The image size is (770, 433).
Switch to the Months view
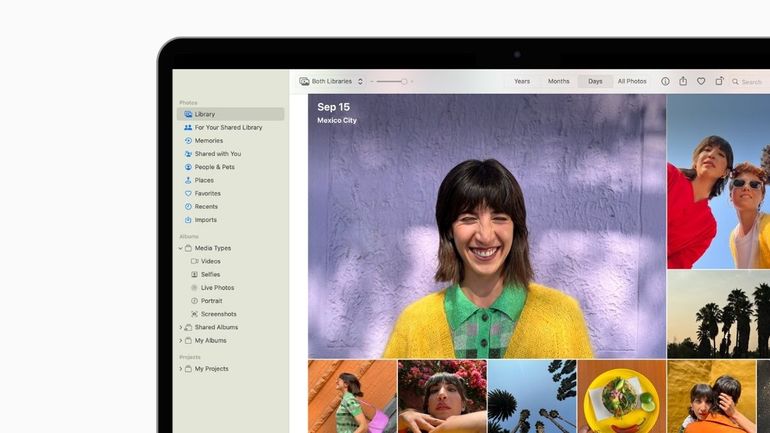click(558, 81)
